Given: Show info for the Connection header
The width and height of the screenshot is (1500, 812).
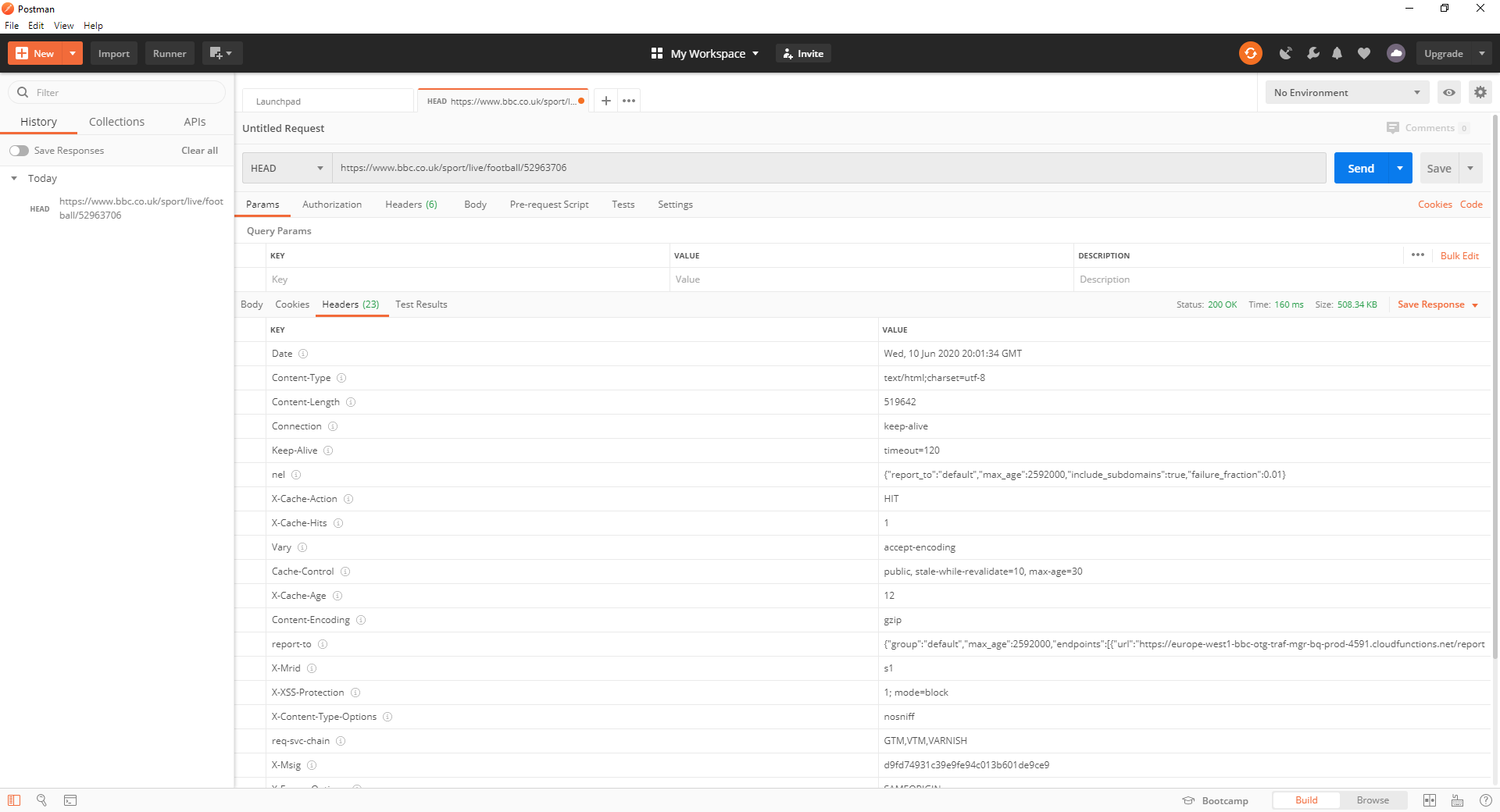Looking at the screenshot, I should coord(333,426).
